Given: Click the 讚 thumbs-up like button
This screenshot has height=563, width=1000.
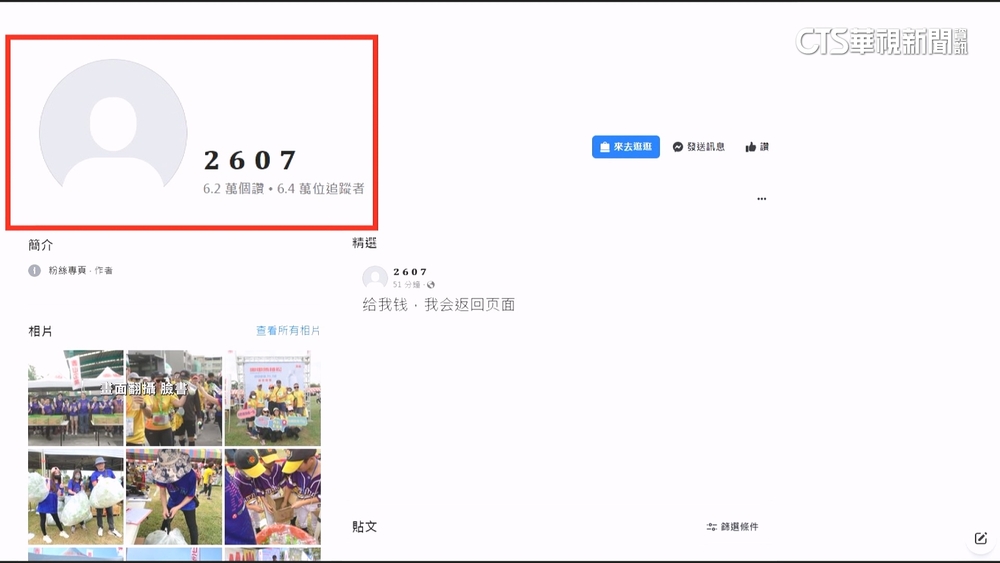Looking at the screenshot, I should point(757,147).
